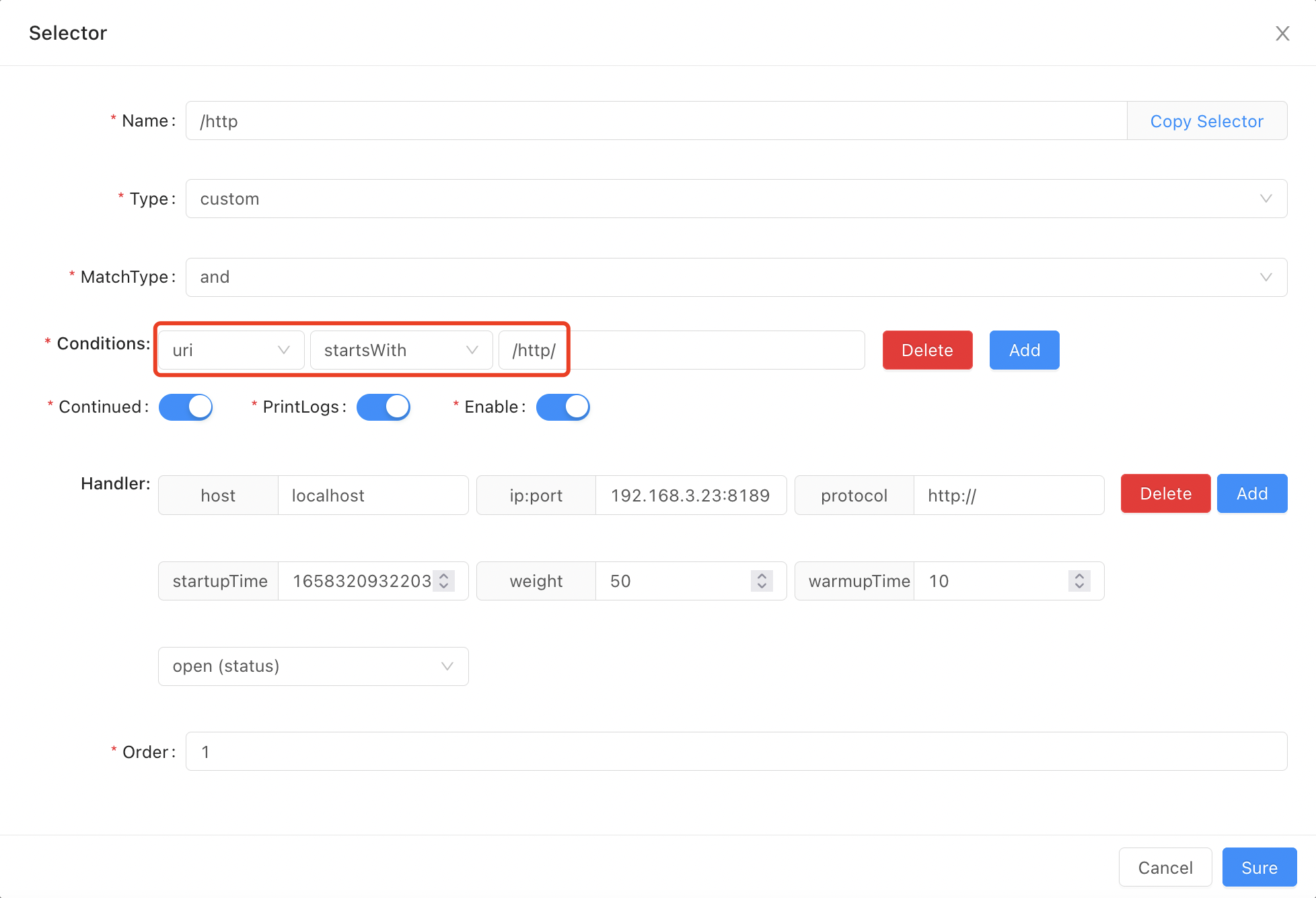Add a new condition row
This screenshot has width=1316, height=898.
[x=1024, y=350]
